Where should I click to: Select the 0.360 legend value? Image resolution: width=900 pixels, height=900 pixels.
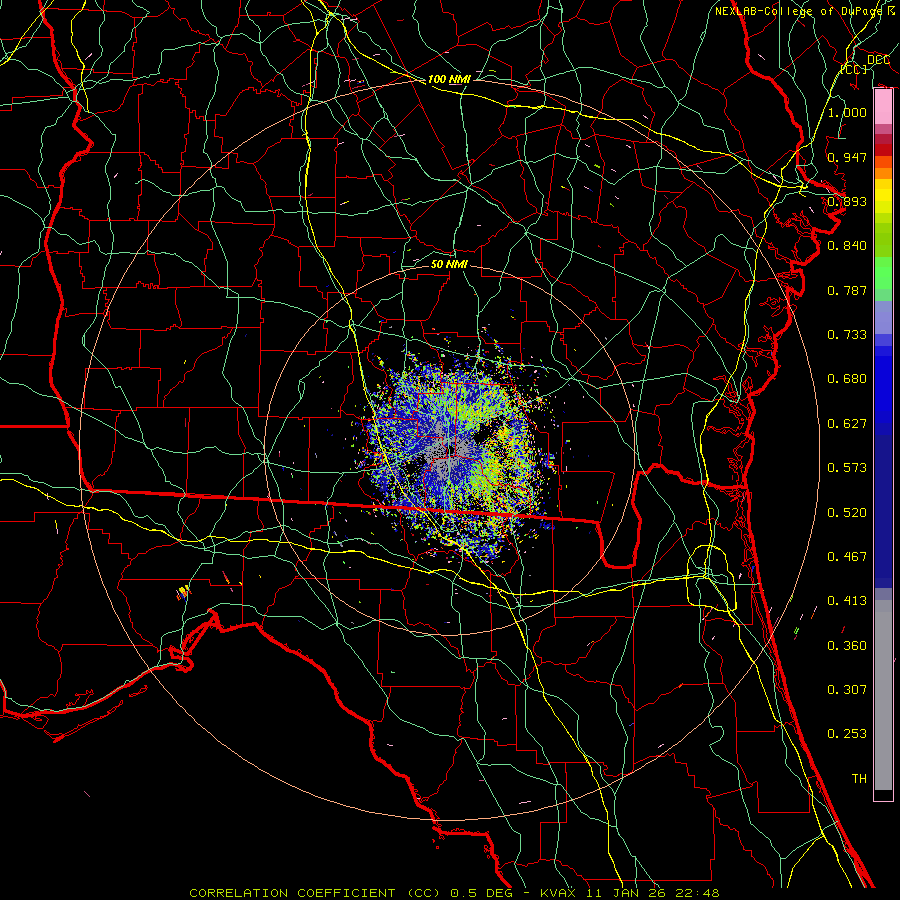click(x=847, y=646)
